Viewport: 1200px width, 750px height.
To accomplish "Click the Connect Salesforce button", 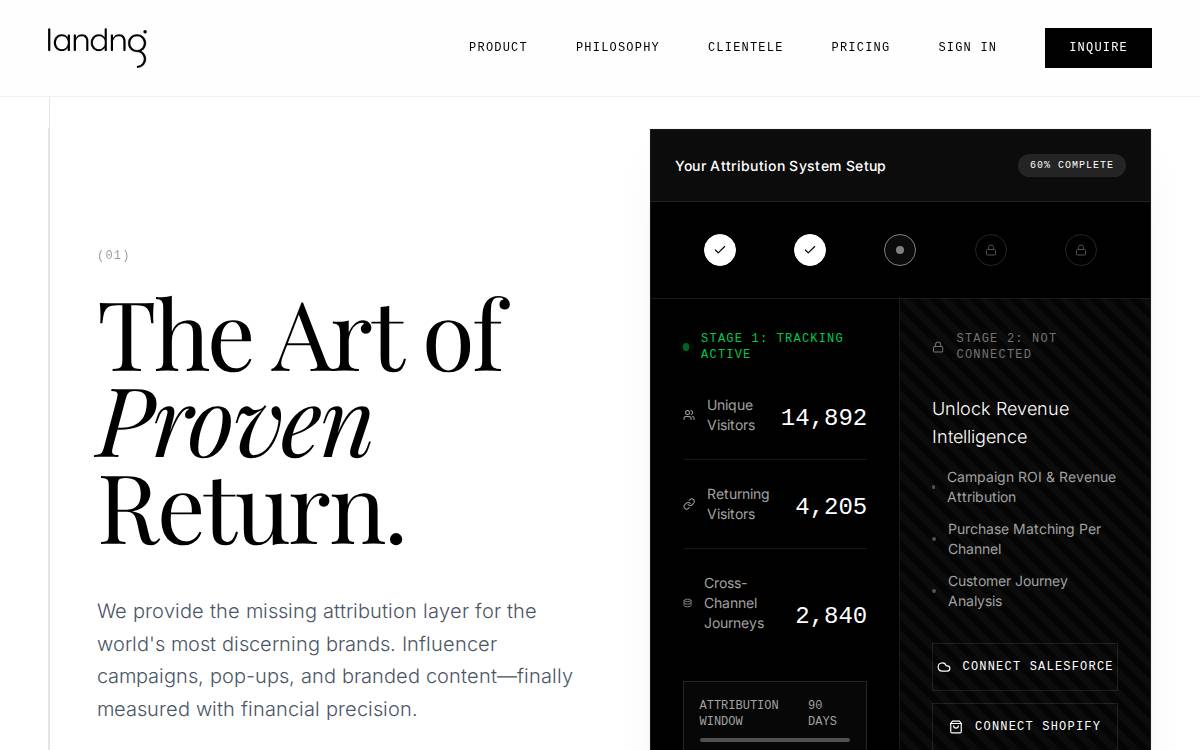I will click(1025, 666).
